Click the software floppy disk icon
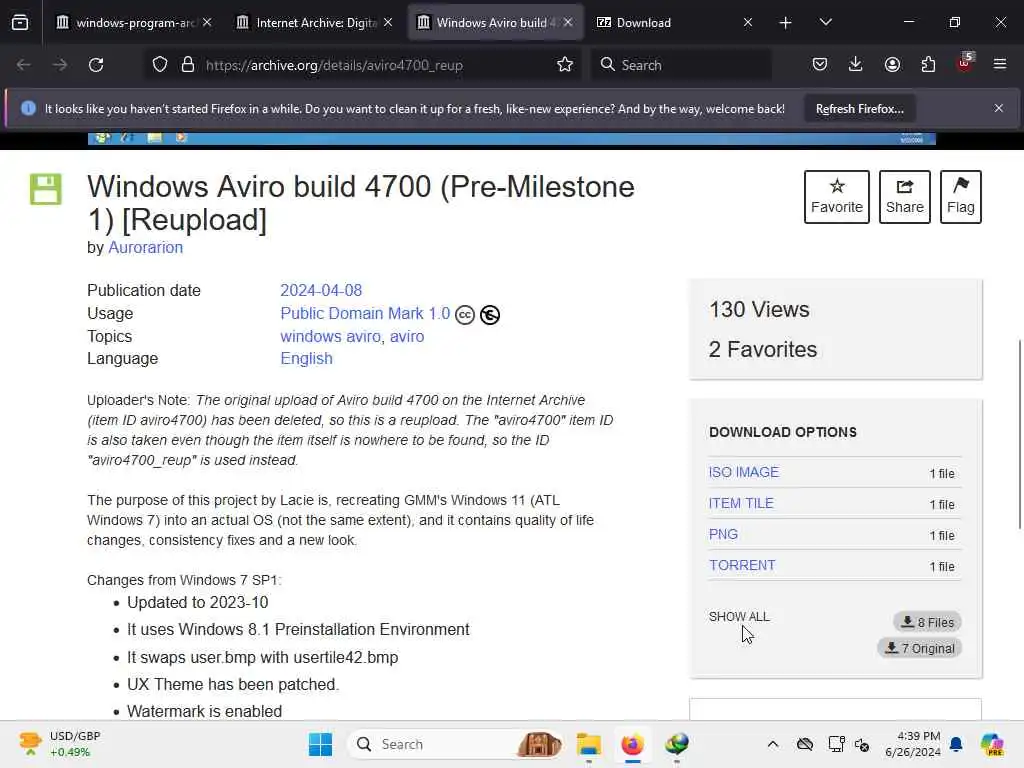The height and width of the screenshot is (768, 1024). 46,189
